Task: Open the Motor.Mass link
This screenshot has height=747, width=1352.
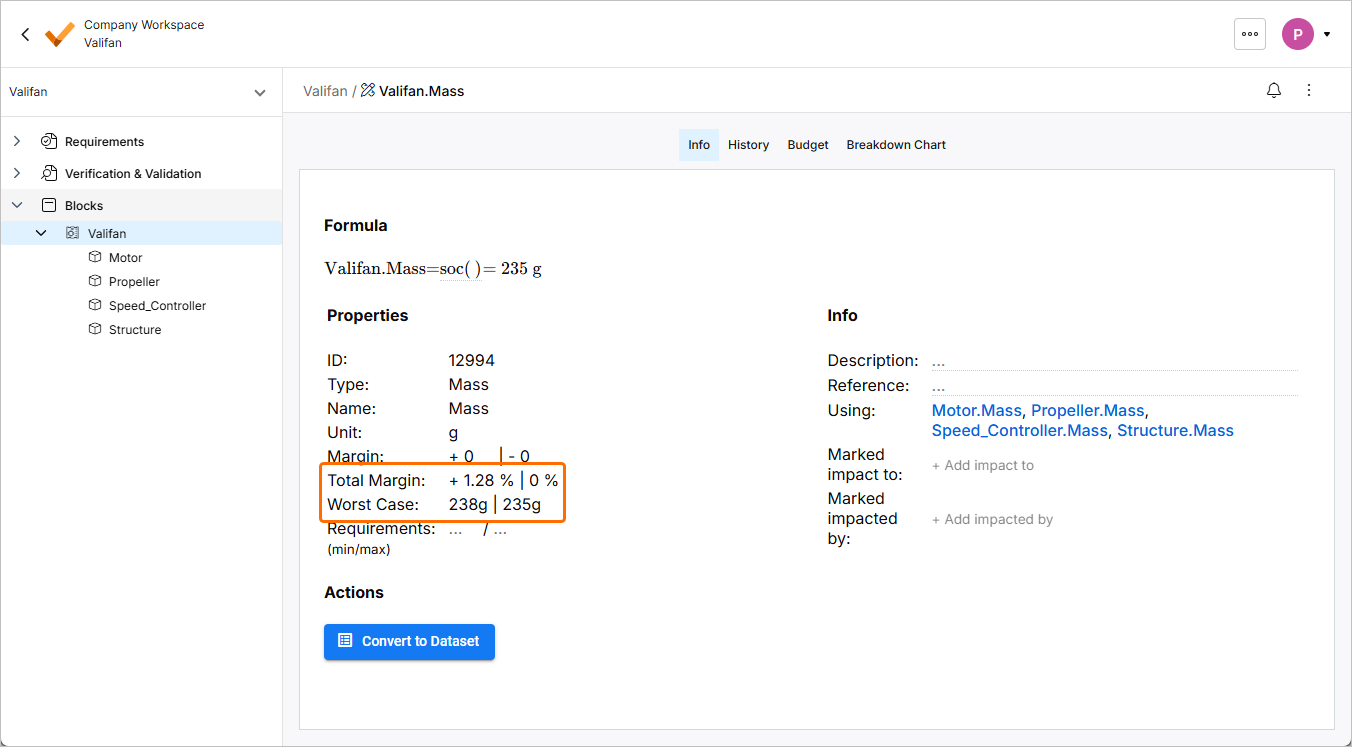Action: [x=976, y=411]
